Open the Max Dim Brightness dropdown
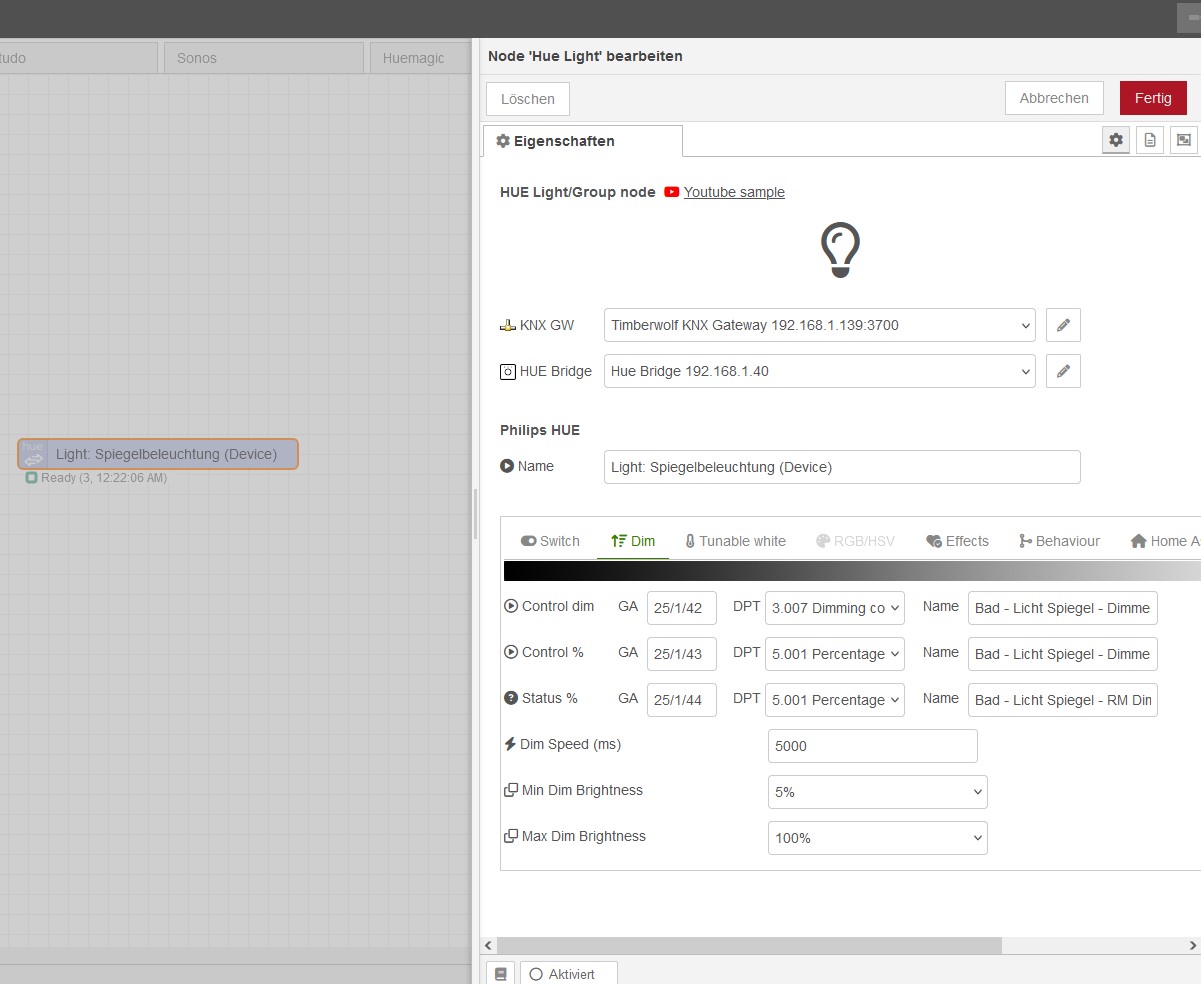Image resolution: width=1201 pixels, height=984 pixels. click(878, 838)
